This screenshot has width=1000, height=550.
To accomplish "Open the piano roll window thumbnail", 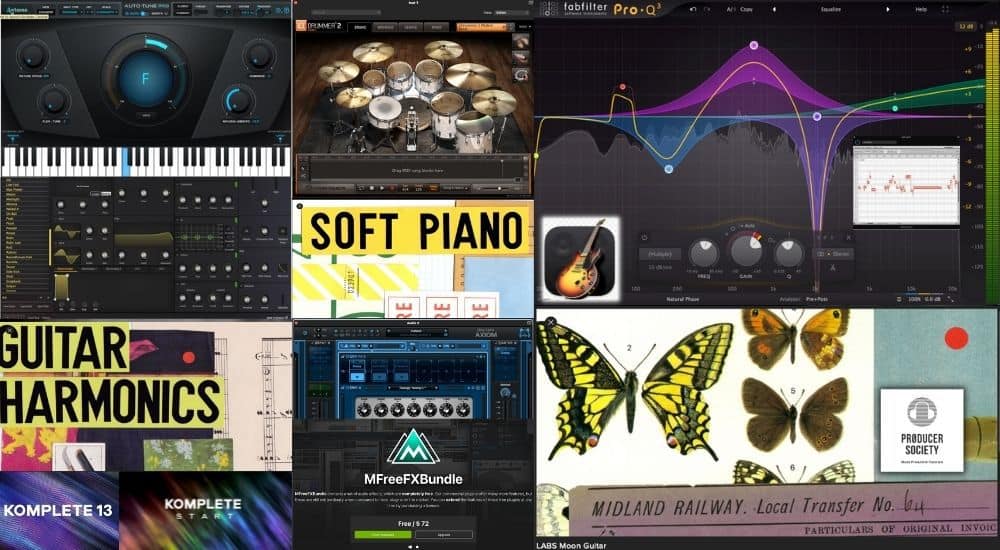I will tap(906, 181).
